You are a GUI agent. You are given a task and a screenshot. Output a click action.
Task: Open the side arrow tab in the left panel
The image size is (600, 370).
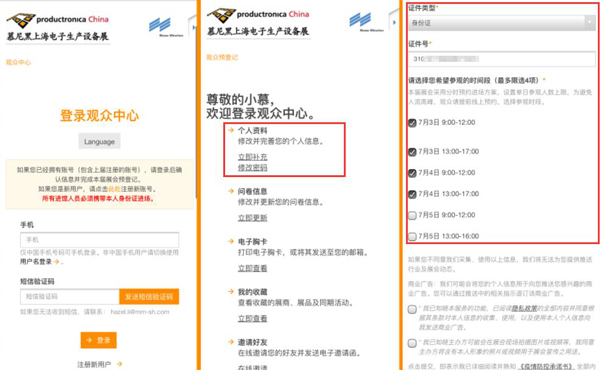tap(193, 27)
